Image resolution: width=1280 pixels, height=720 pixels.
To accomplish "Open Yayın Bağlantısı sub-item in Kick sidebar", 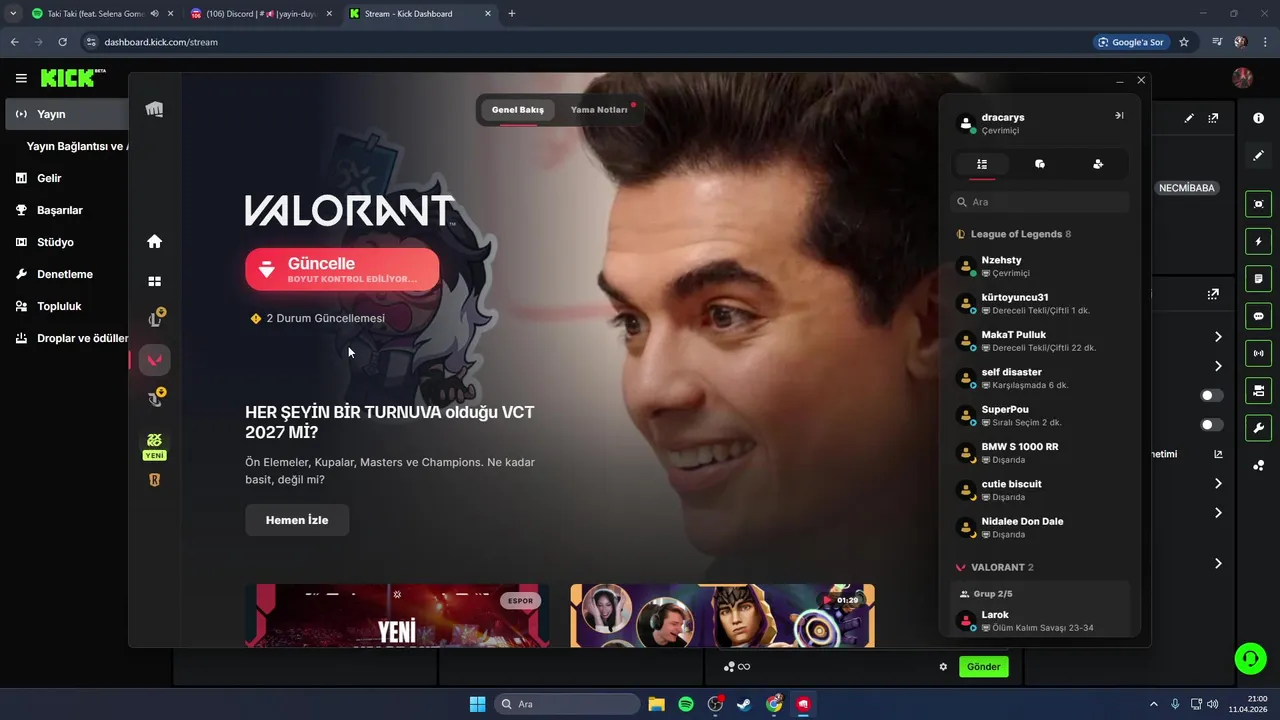I will [77, 146].
